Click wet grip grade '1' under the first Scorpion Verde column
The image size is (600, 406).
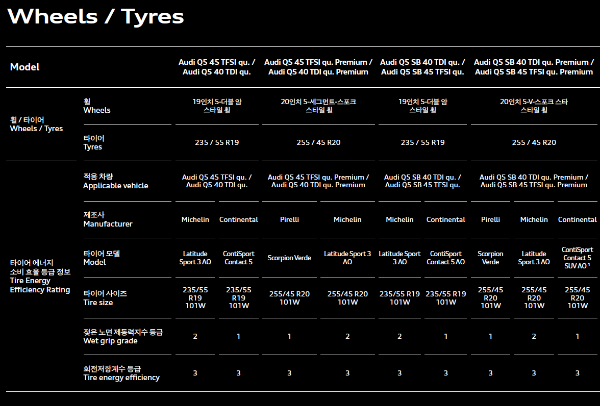[289, 336]
